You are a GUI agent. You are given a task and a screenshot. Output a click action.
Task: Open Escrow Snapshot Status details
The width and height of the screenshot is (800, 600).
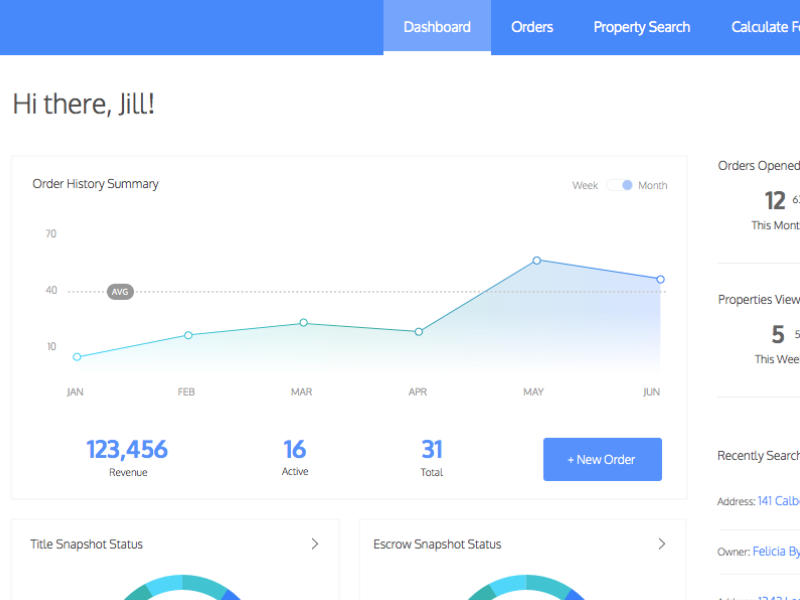tap(661, 544)
